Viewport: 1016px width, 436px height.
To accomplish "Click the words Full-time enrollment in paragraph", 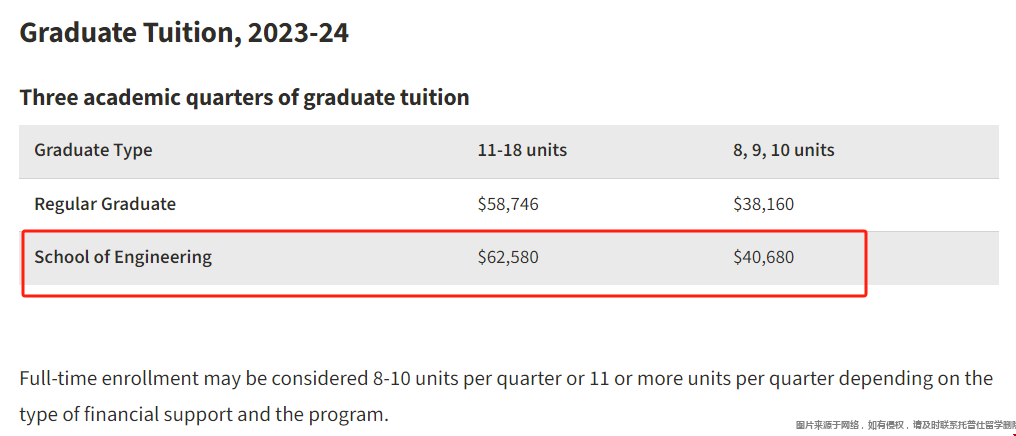I will click(109, 378).
